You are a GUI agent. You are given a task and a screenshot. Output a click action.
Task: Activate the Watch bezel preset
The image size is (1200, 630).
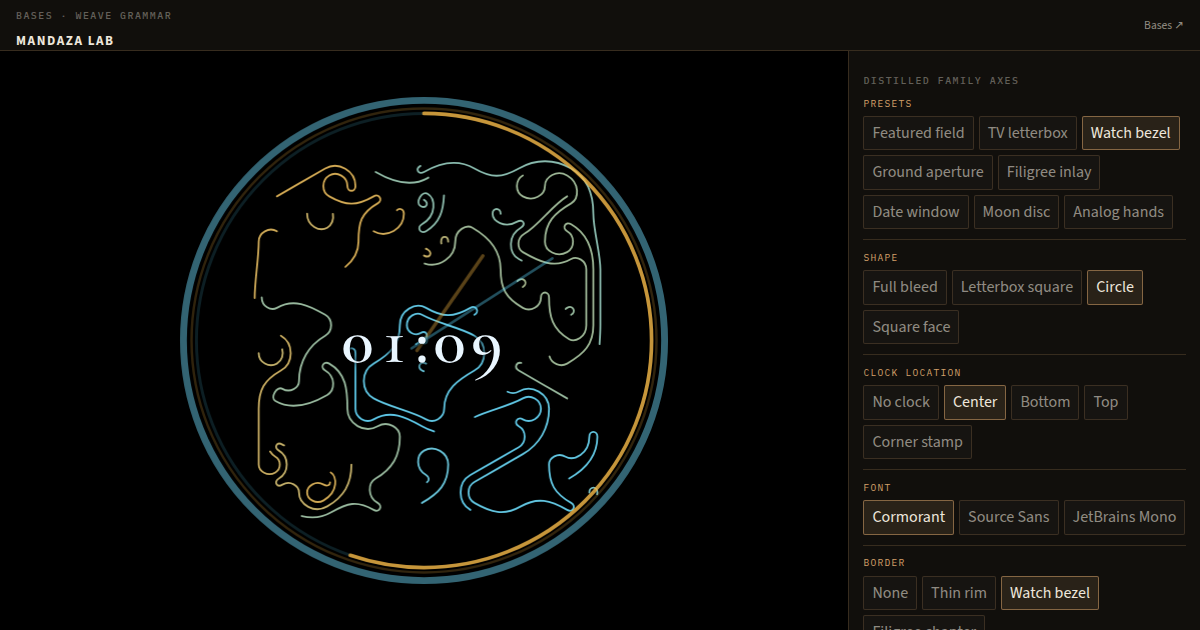tap(1130, 133)
